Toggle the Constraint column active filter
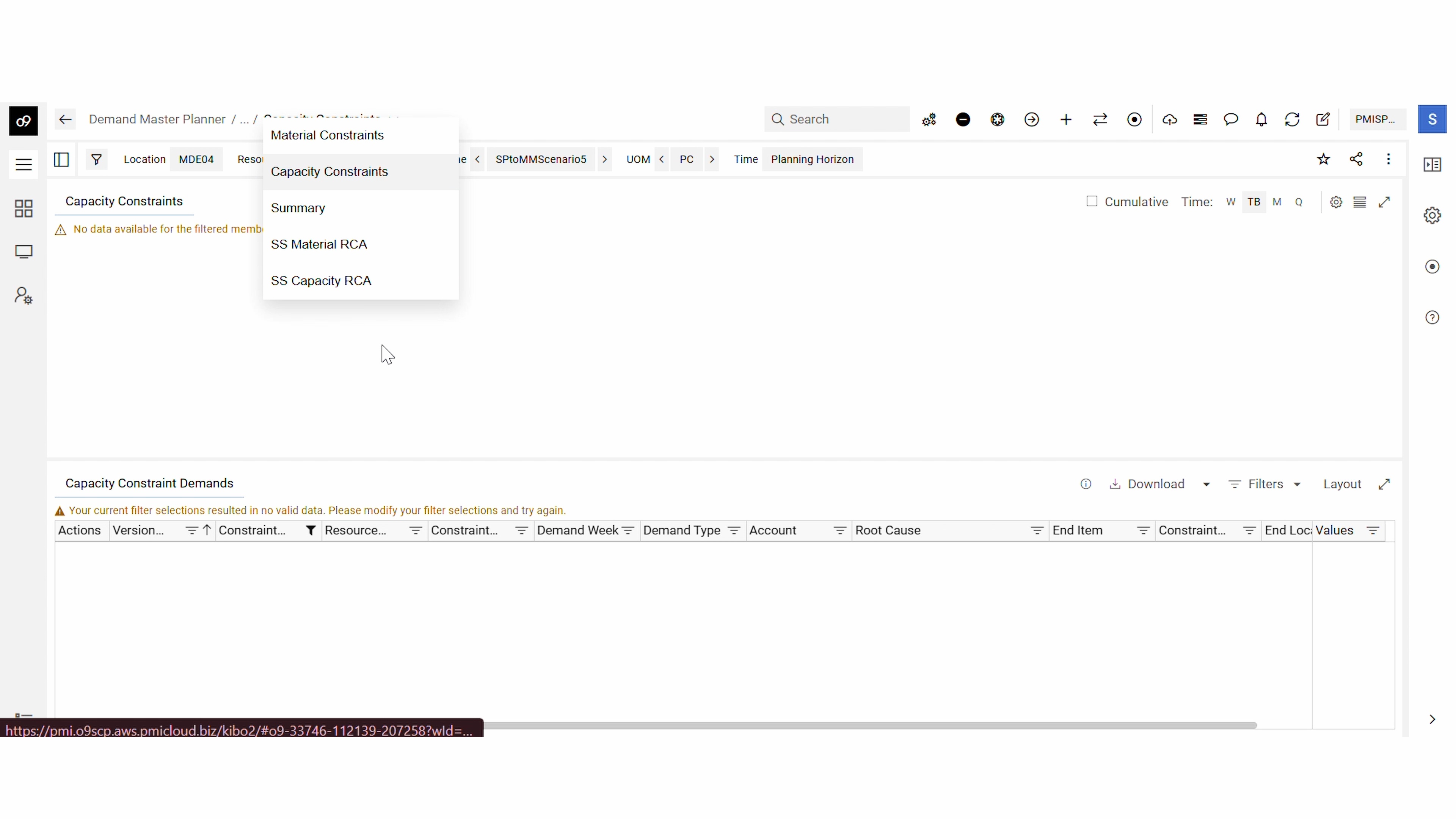This screenshot has height=819, width=1456. 310,530
